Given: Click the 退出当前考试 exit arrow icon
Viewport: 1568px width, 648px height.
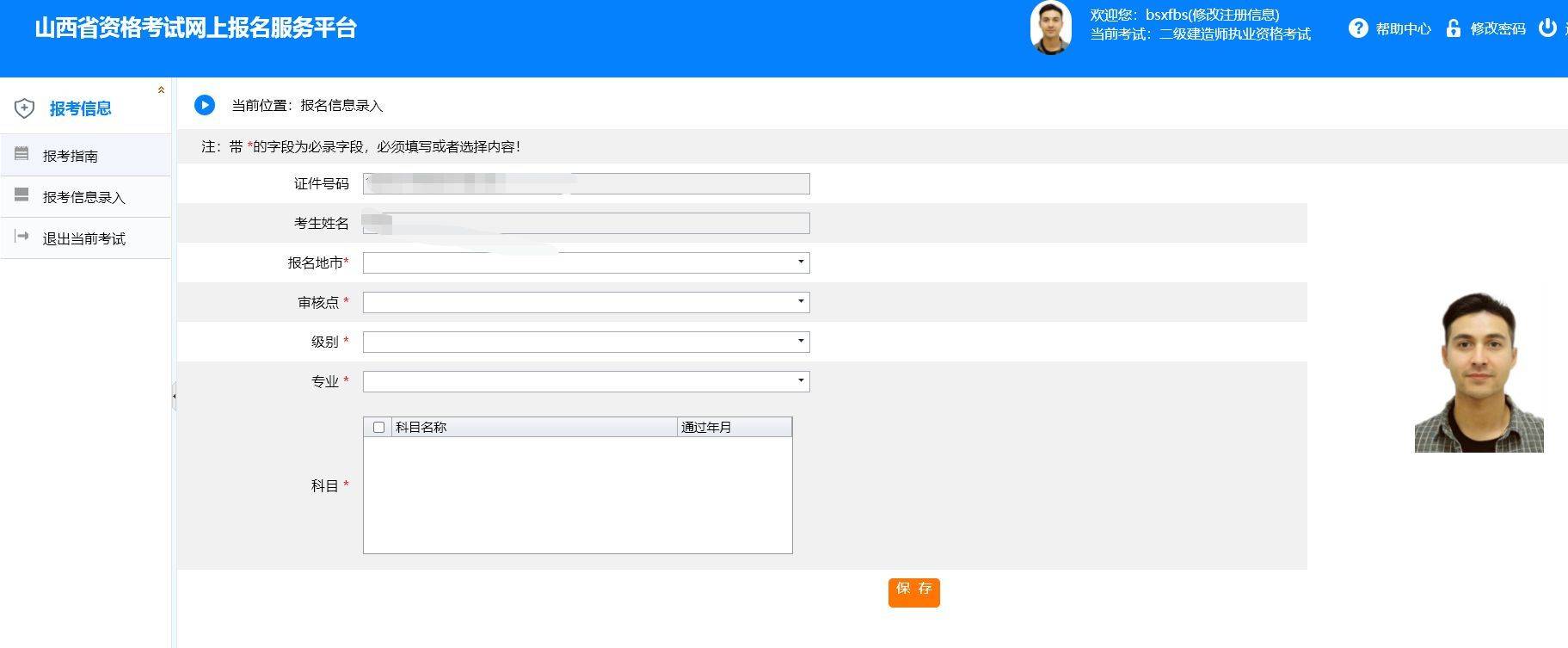Looking at the screenshot, I should [22, 237].
